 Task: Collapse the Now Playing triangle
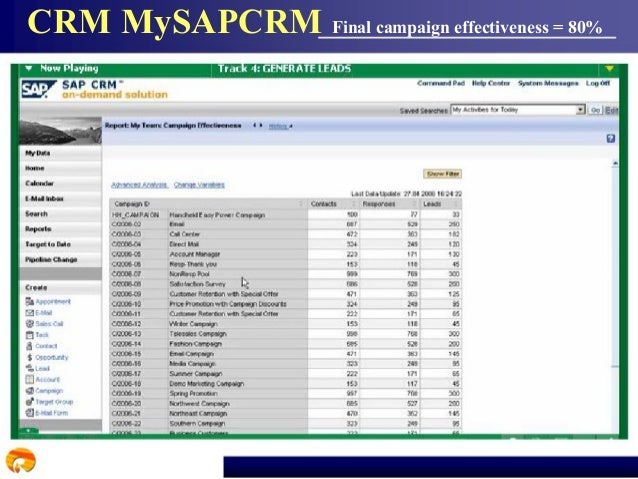(28, 68)
